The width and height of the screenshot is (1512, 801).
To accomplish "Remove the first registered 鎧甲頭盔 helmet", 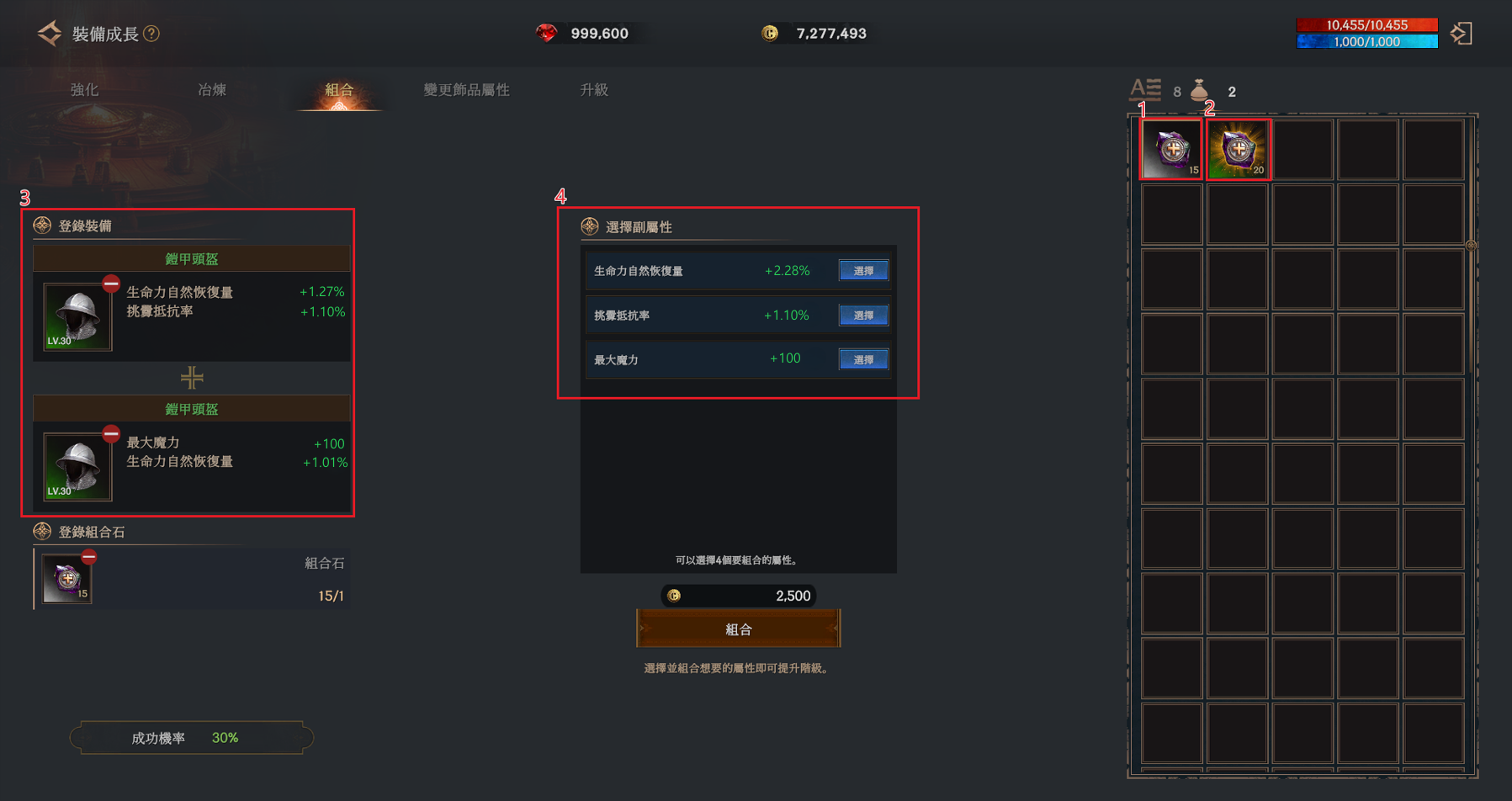I will 111,284.
